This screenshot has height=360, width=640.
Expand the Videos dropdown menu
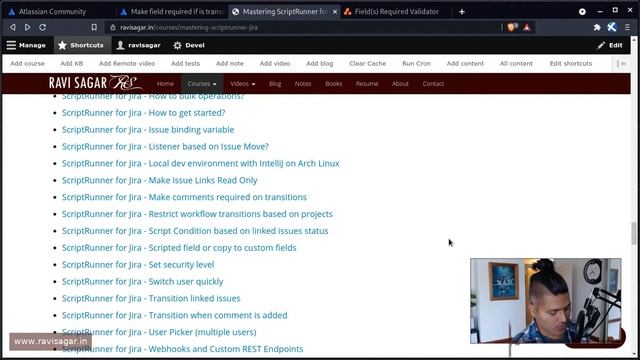click(x=242, y=84)
